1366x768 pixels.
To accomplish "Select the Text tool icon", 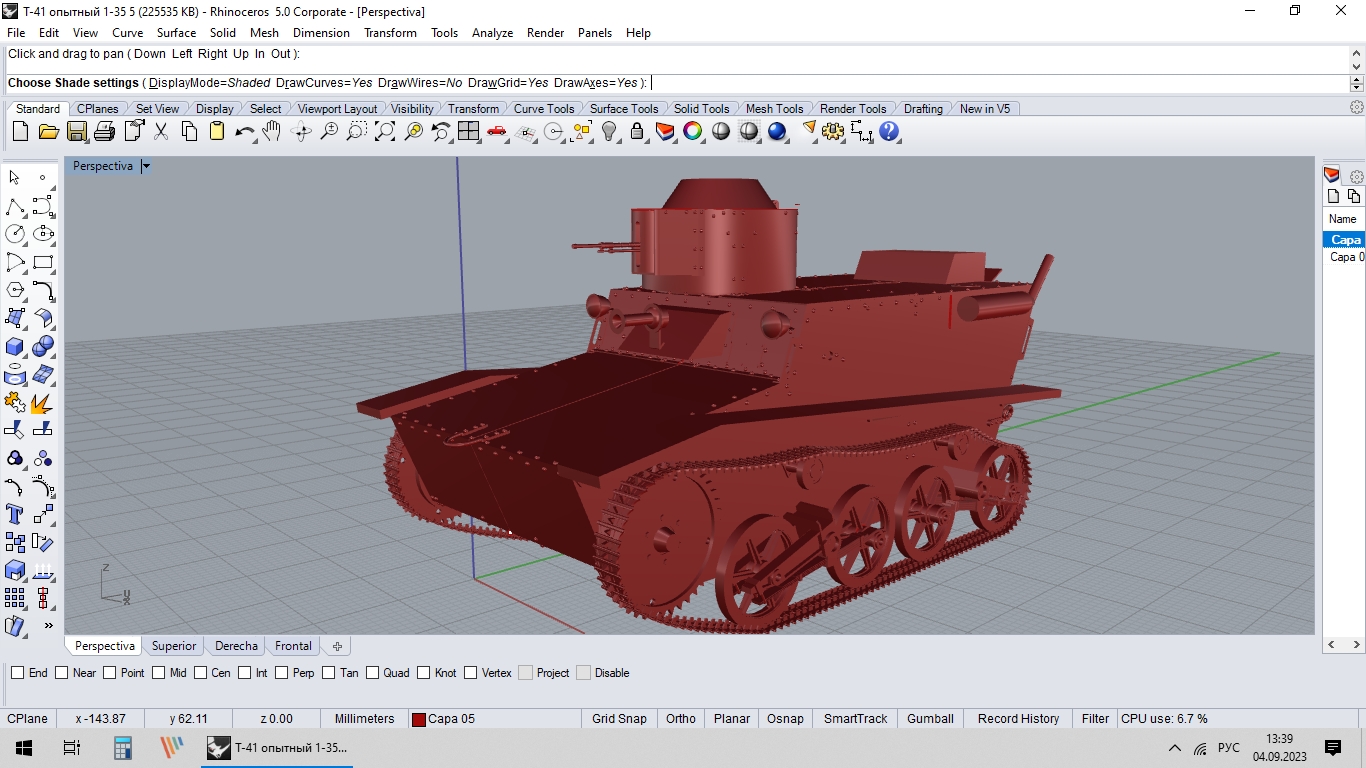I will [15, 514].
